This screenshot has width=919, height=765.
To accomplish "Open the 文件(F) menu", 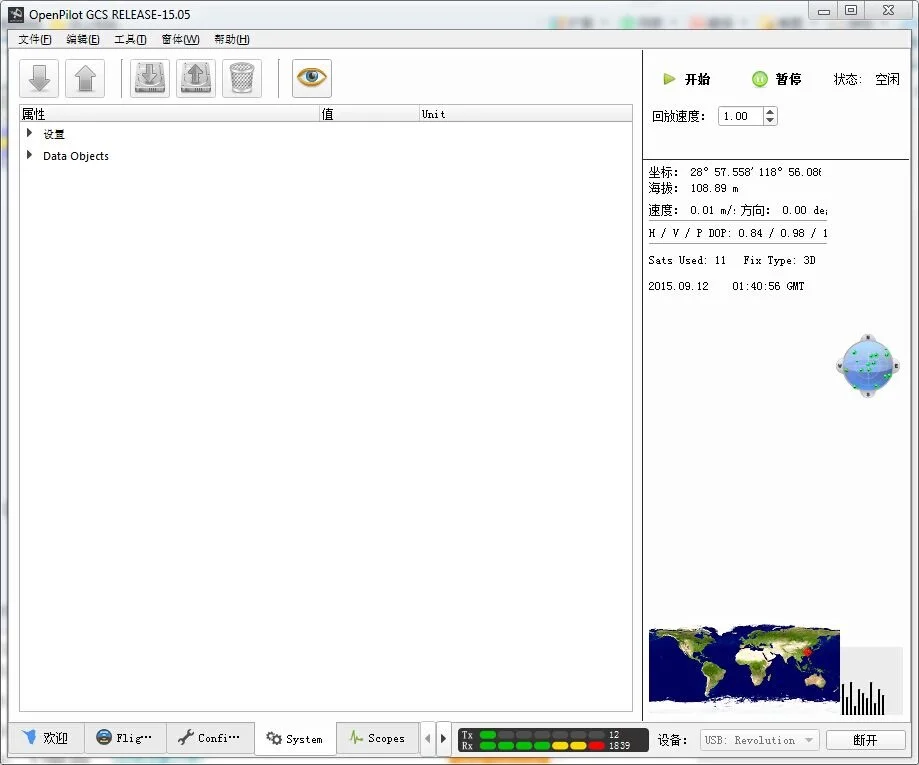I will [x=35, y=39].
